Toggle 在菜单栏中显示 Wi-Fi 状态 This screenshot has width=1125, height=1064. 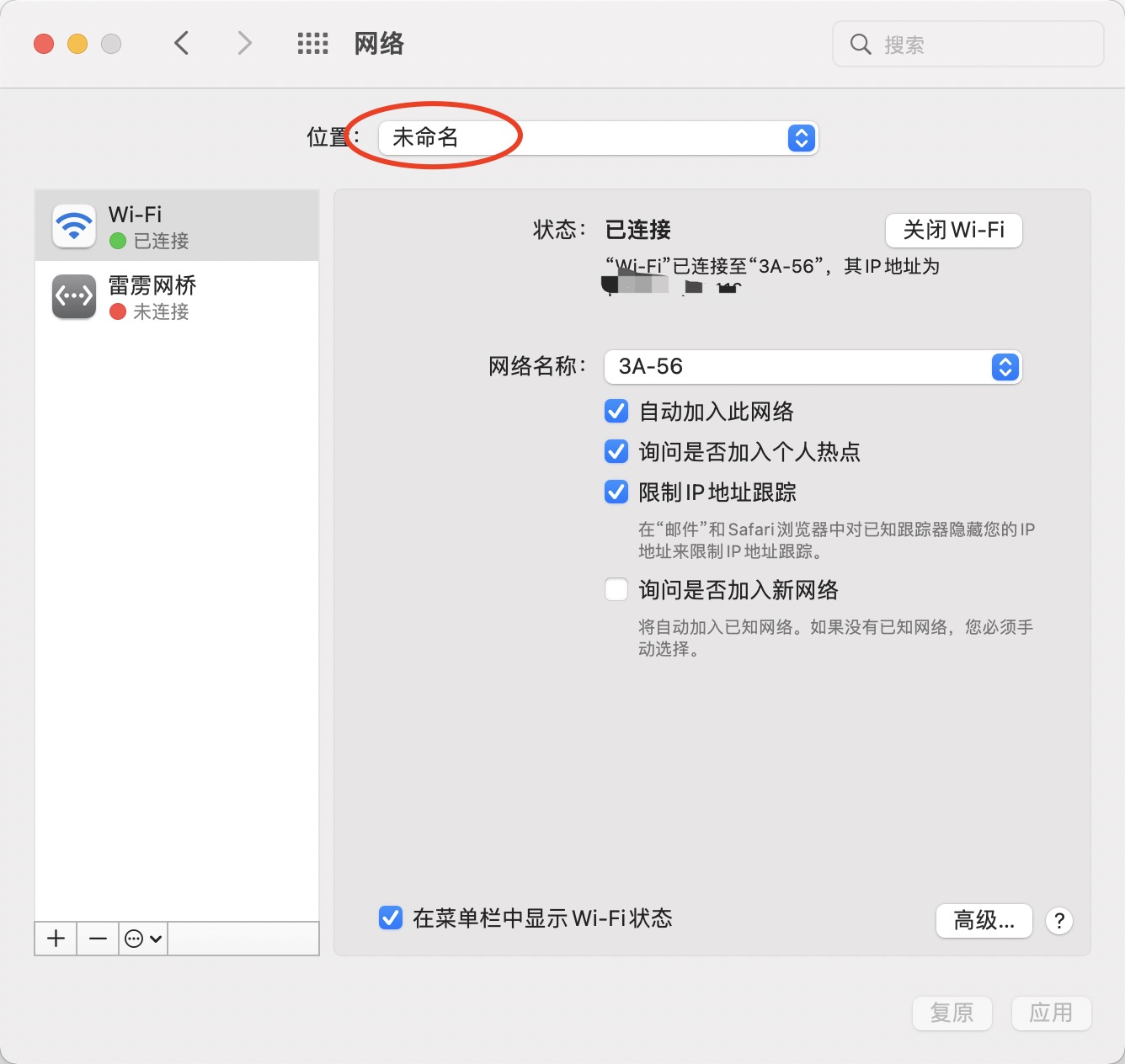pos(391,918)
